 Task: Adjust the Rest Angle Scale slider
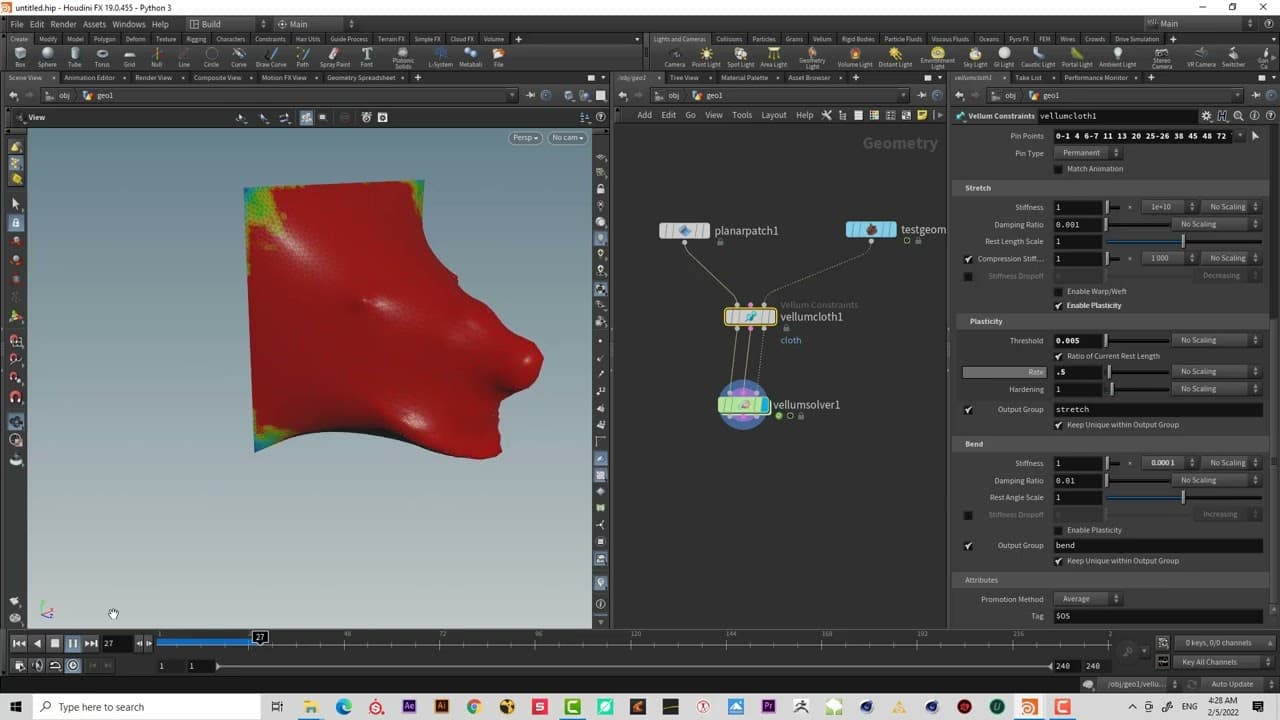point(1184,497)
